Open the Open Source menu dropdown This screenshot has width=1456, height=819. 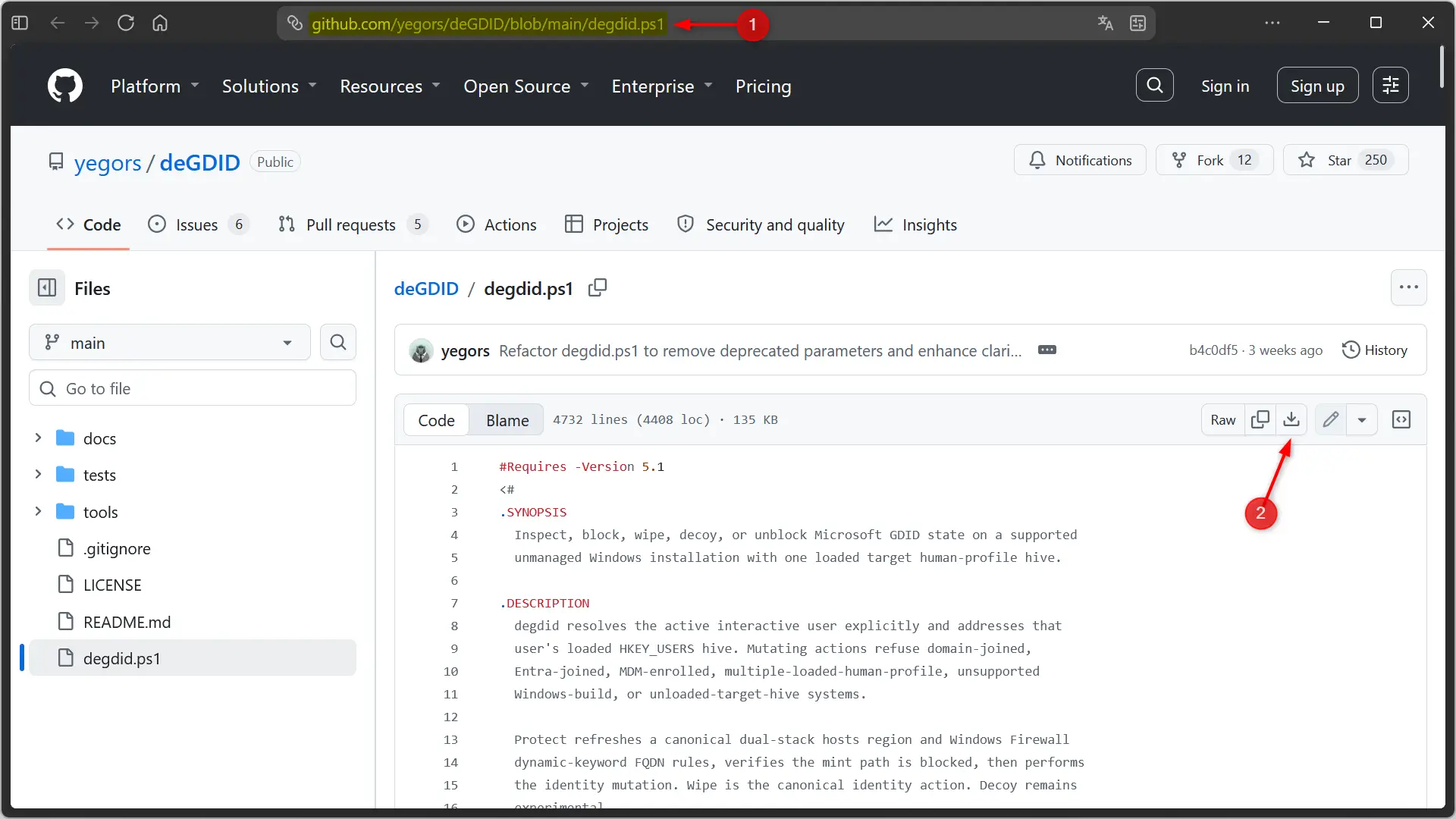click(x=526, y=86)
